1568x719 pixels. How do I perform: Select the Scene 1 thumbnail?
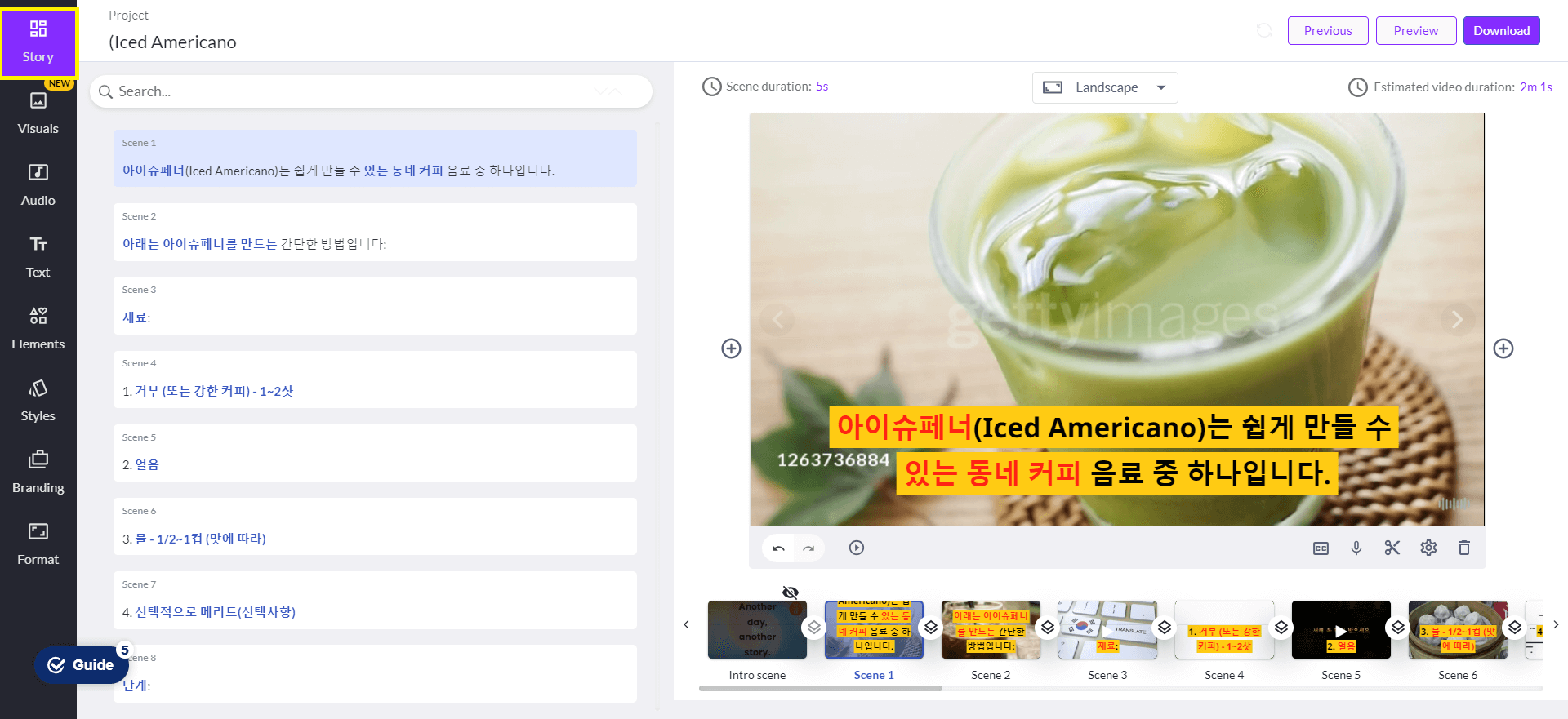874,630
